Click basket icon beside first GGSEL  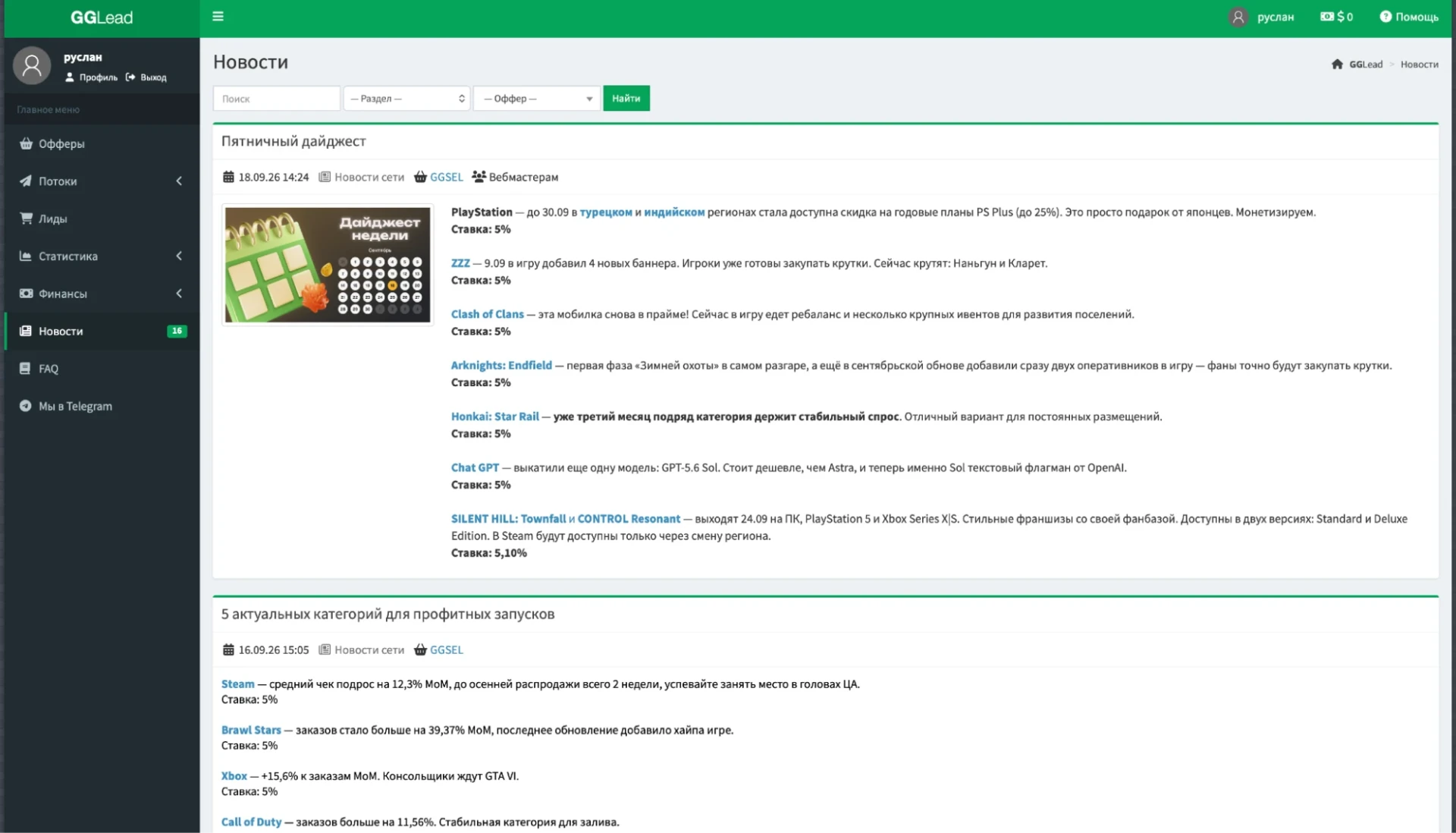420,177
